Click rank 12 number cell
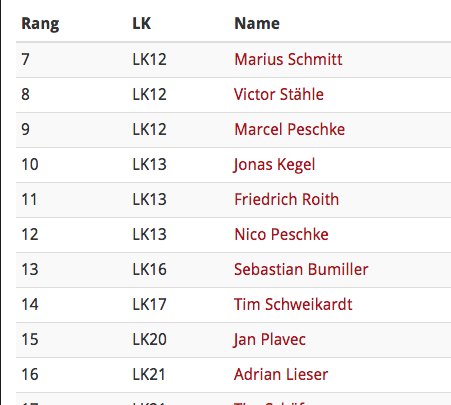 30,235
